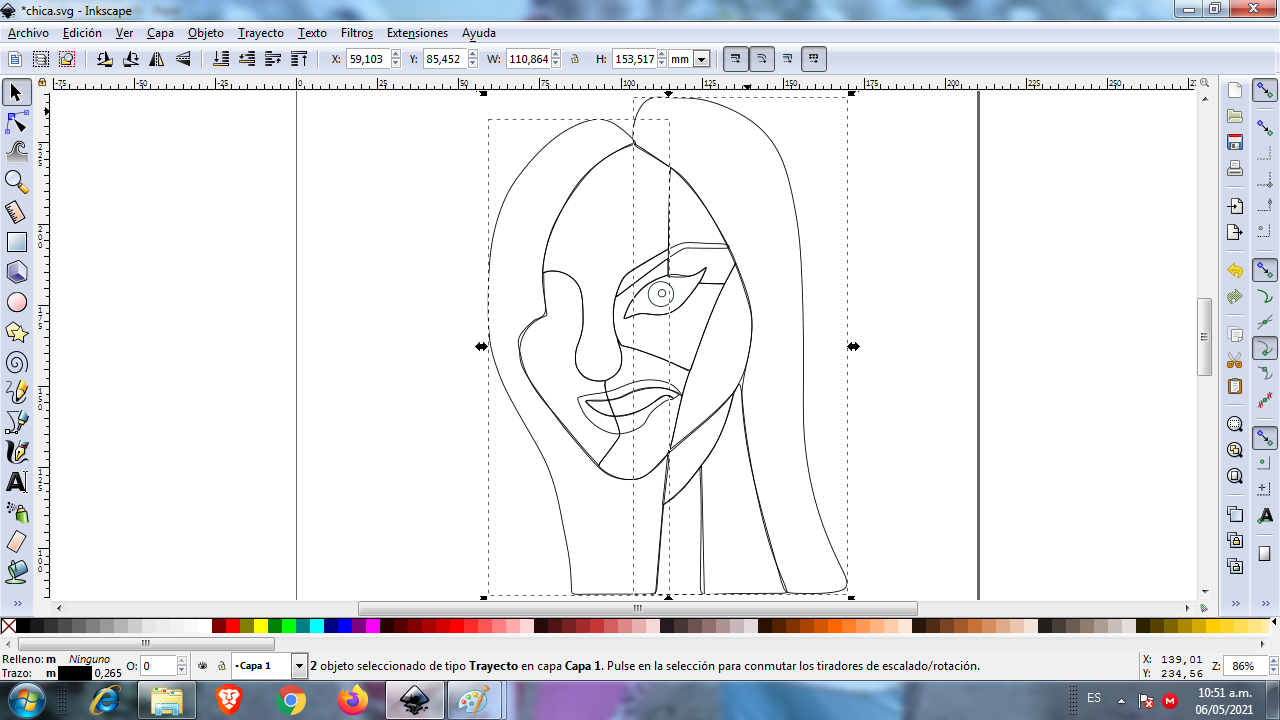Flip selection horizontally

point(157,59)
